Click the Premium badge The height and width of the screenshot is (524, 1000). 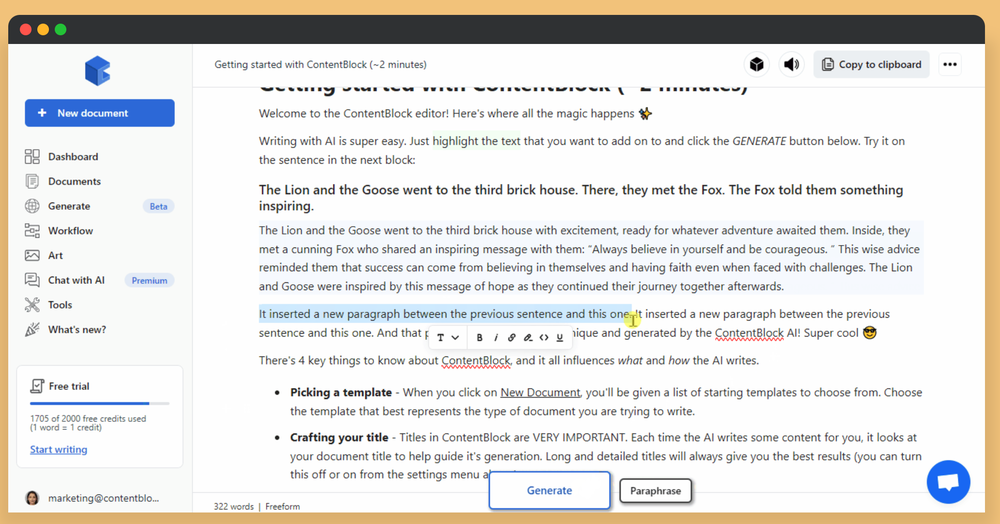pos(149,280)
